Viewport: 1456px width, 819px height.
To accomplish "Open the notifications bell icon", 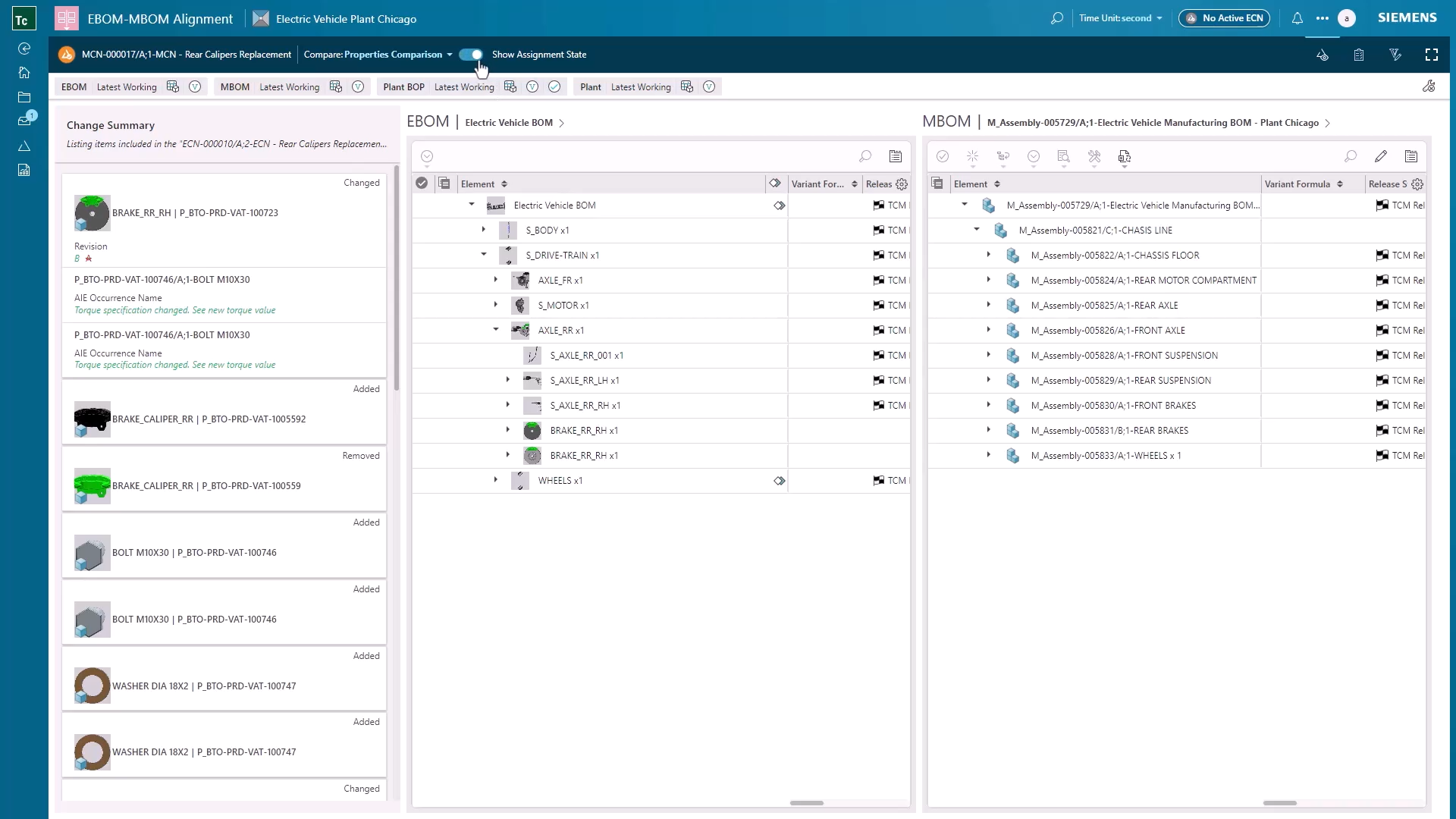I will point(1297,18).
